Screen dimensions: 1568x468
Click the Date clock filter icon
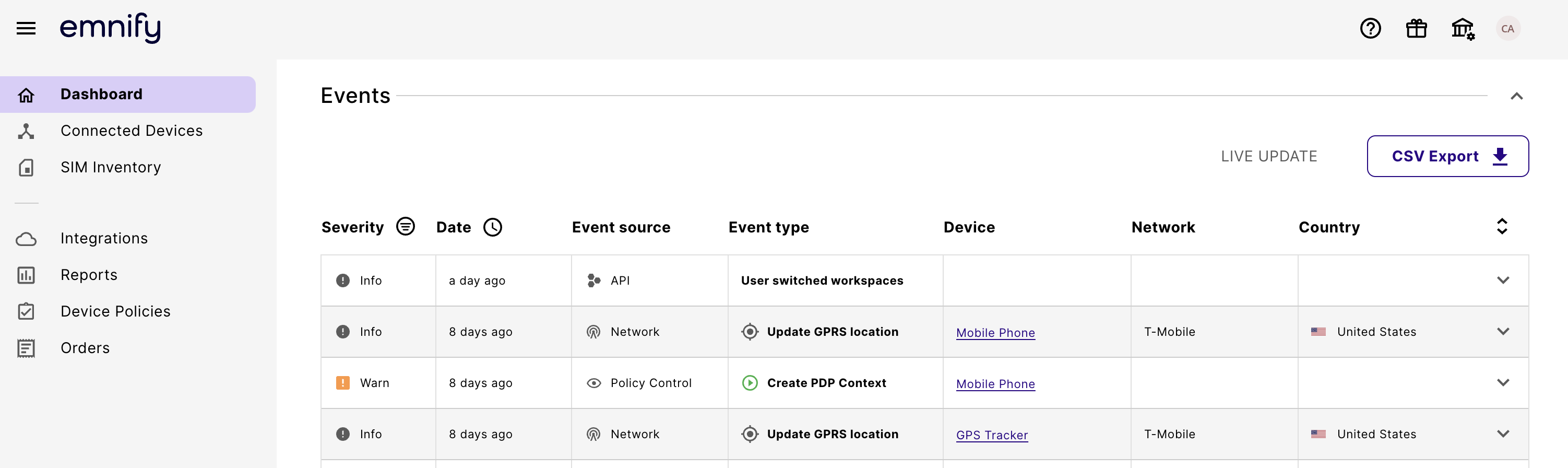[x=492, y=227]
